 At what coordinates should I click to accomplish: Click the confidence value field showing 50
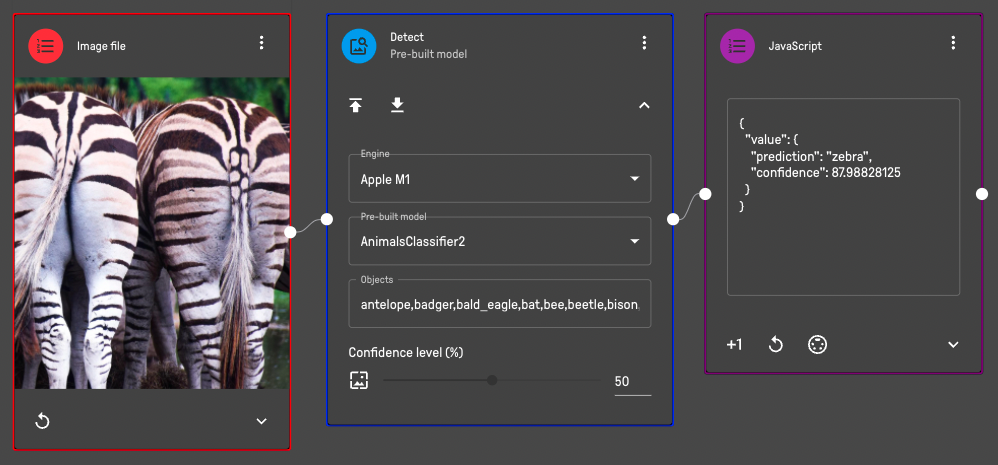tap(631, 381)
